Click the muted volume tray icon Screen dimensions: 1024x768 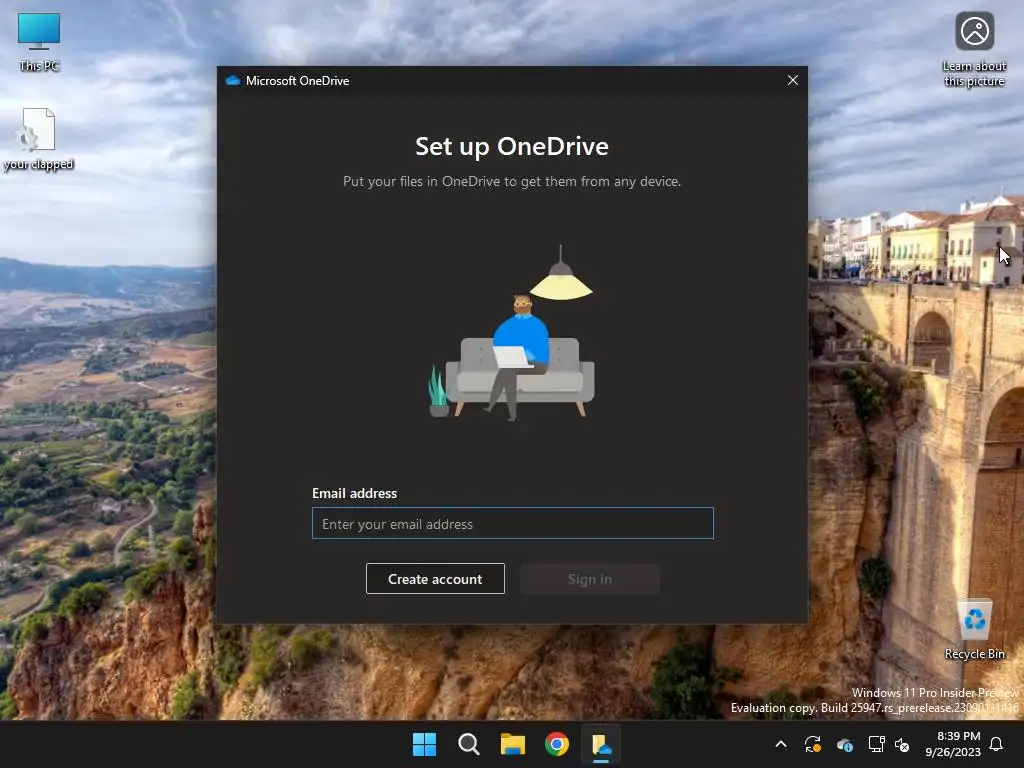click(x=902, y=744)
